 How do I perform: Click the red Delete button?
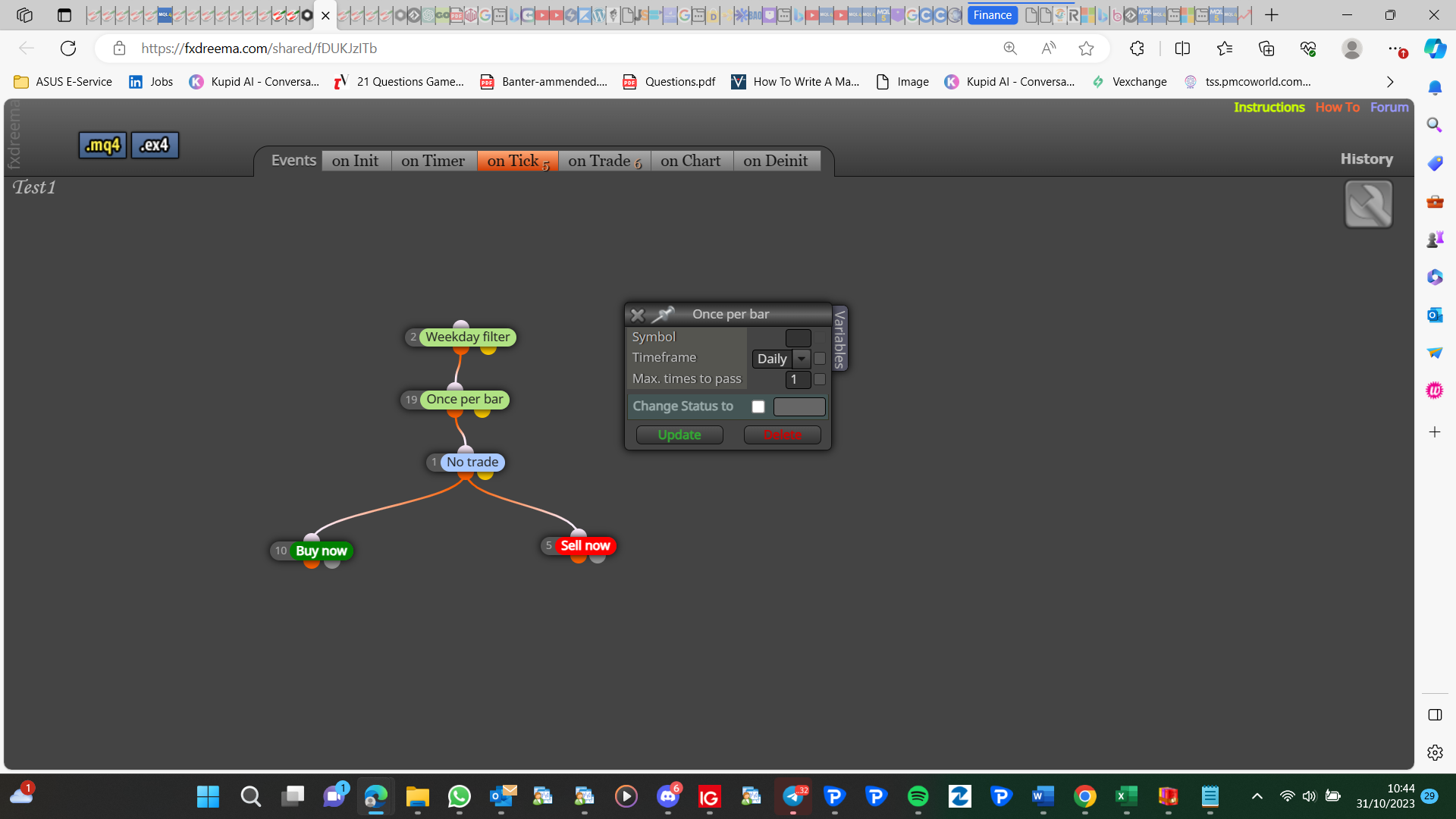(782, 435)
